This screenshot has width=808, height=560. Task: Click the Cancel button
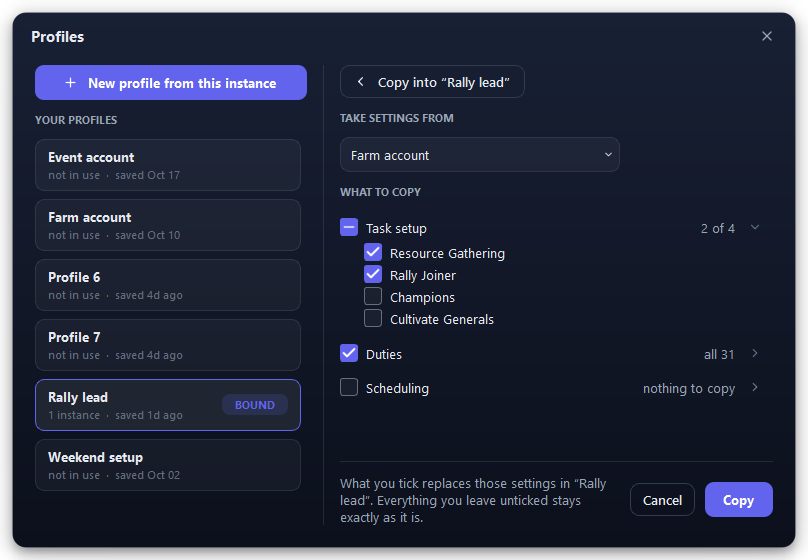(x=662, y=500)
